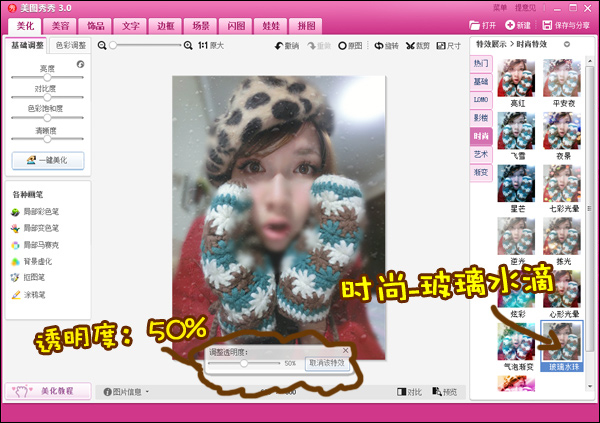
Task: Click the 亮度 slider handle
Action: pos(47,77)
